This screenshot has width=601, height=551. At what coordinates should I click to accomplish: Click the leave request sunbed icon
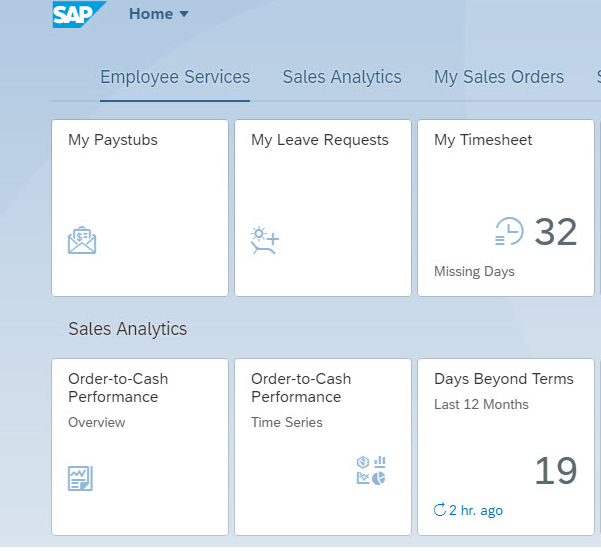pyautogui.click(x=265, y=240)
